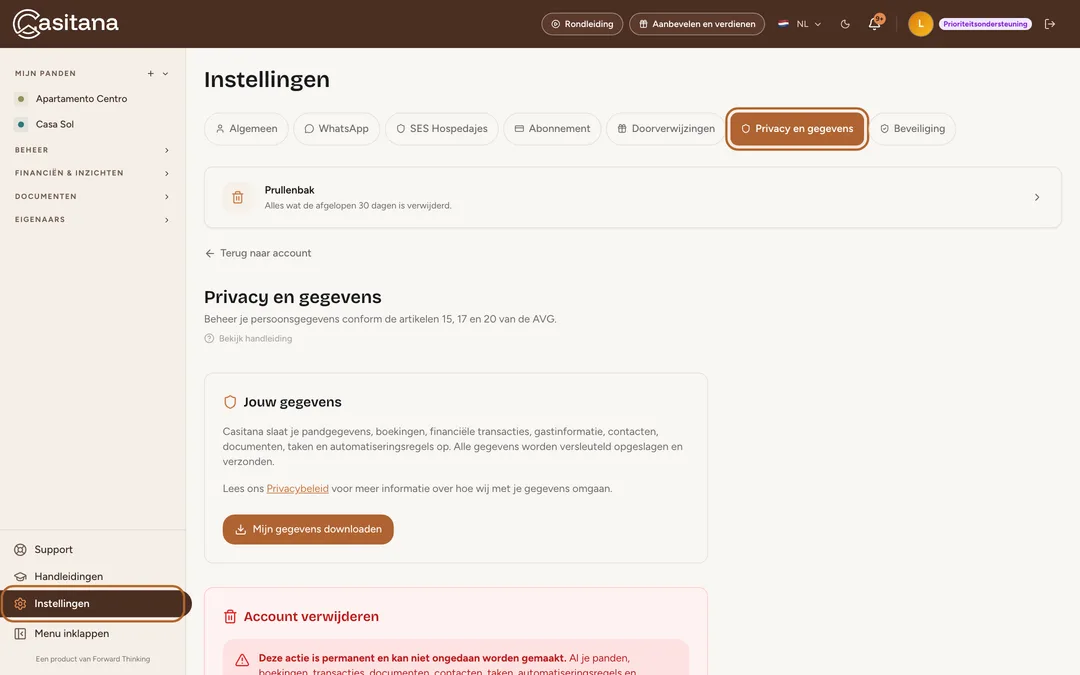Click shield icon next to Jouw gegevens

(230, 402)
